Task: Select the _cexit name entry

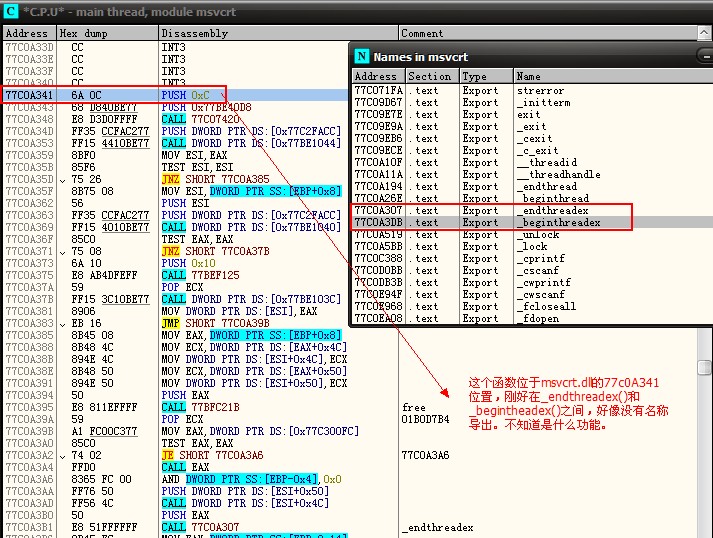Action: 535,139
